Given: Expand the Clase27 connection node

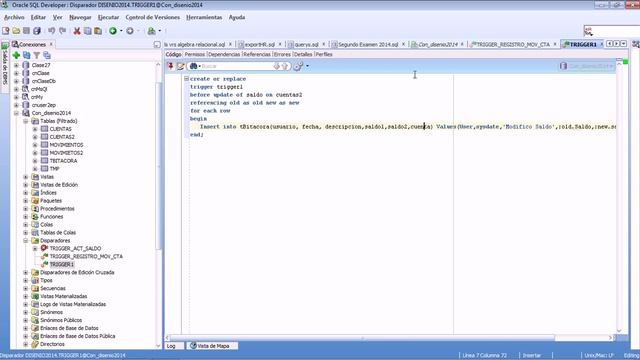Looking at the screenshot, I should coord(16,65).
